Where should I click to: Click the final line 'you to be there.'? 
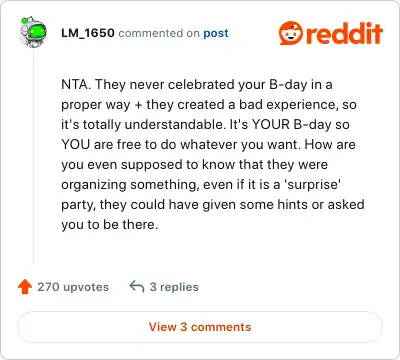(x=110, y=224)
